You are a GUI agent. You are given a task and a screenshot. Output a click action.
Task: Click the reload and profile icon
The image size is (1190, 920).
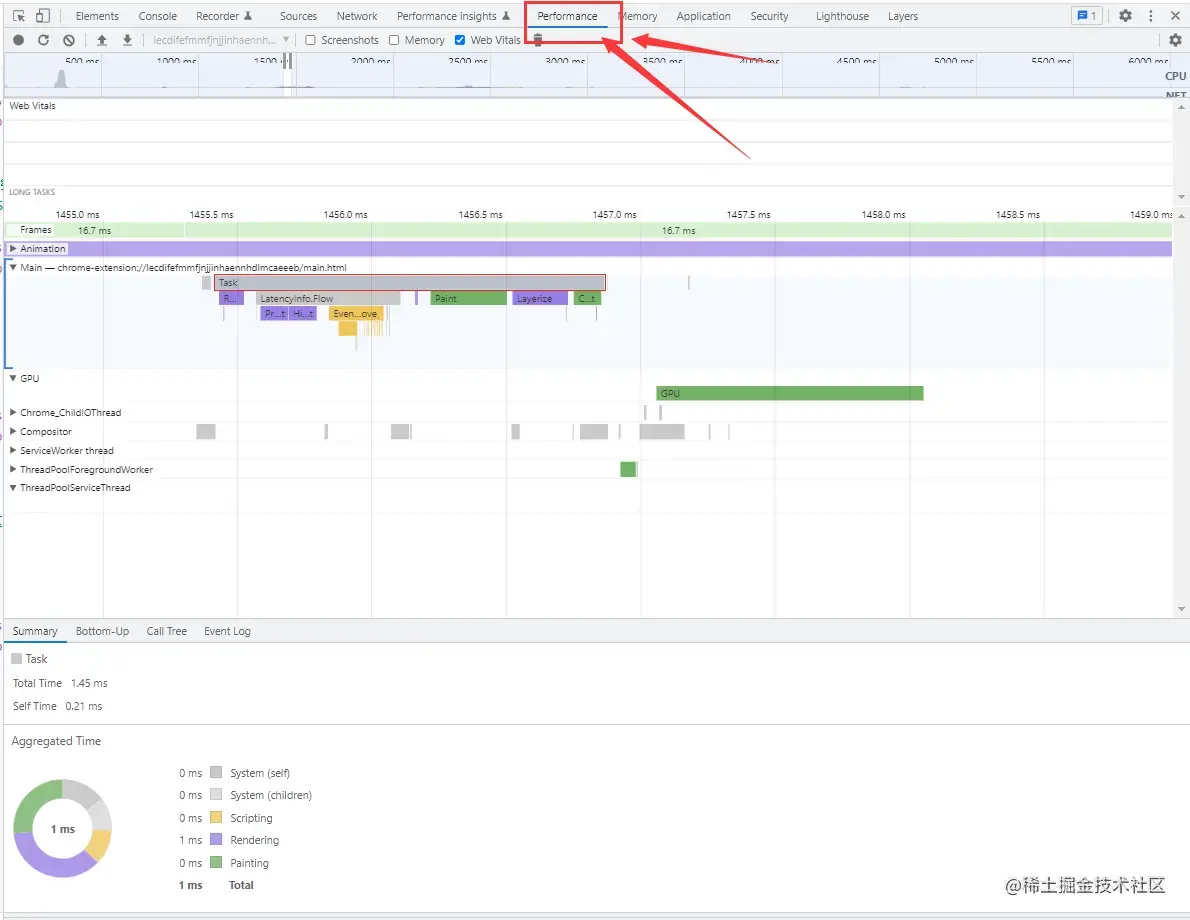[x=43, y=40]
